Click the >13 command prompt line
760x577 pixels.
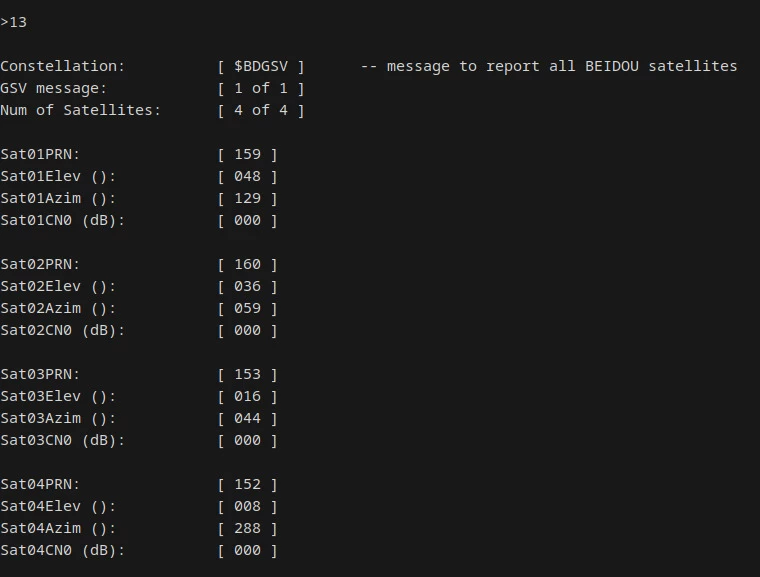pyautogui.click(x=14, y=22)
